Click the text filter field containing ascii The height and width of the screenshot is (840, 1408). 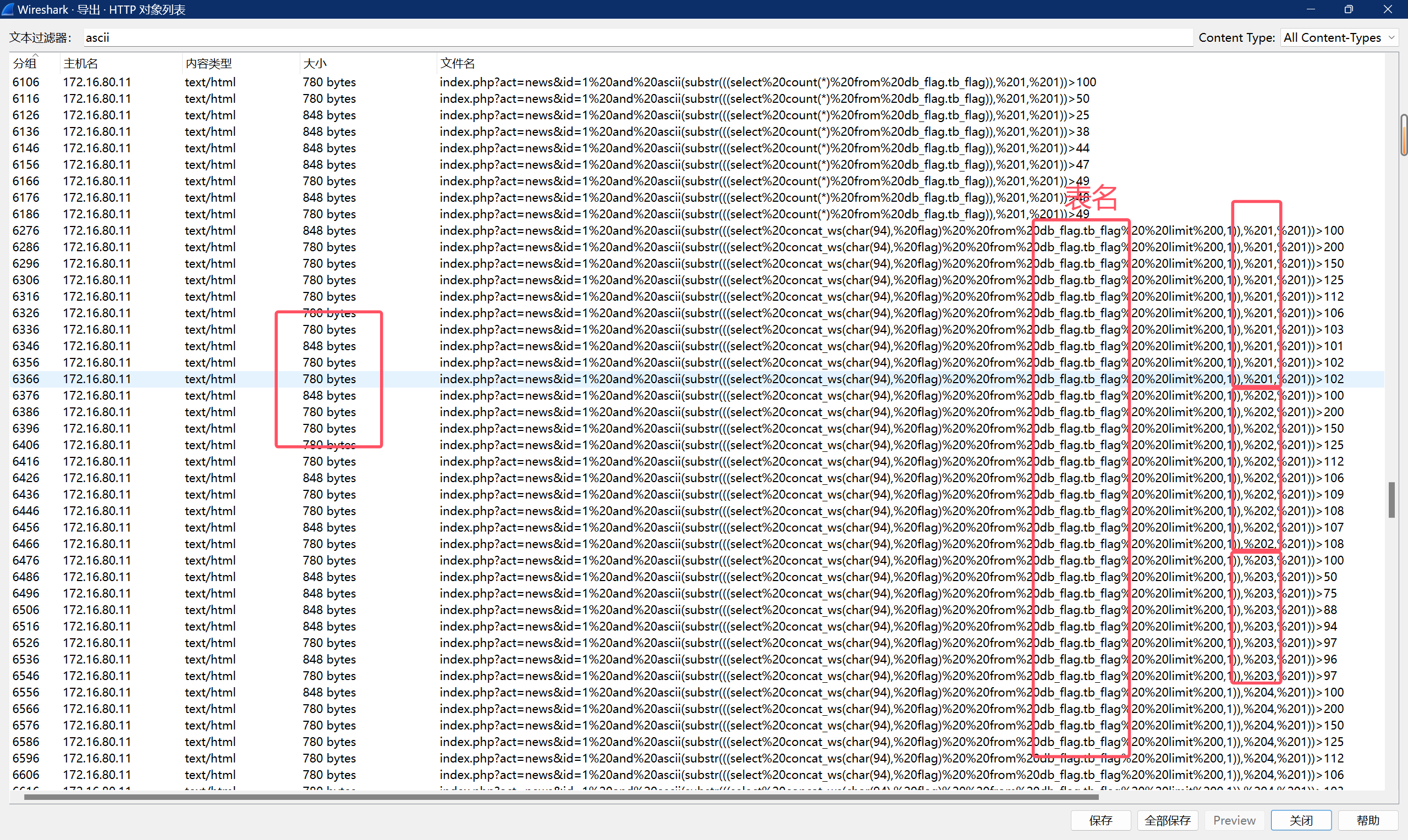[x=637, y=37]
